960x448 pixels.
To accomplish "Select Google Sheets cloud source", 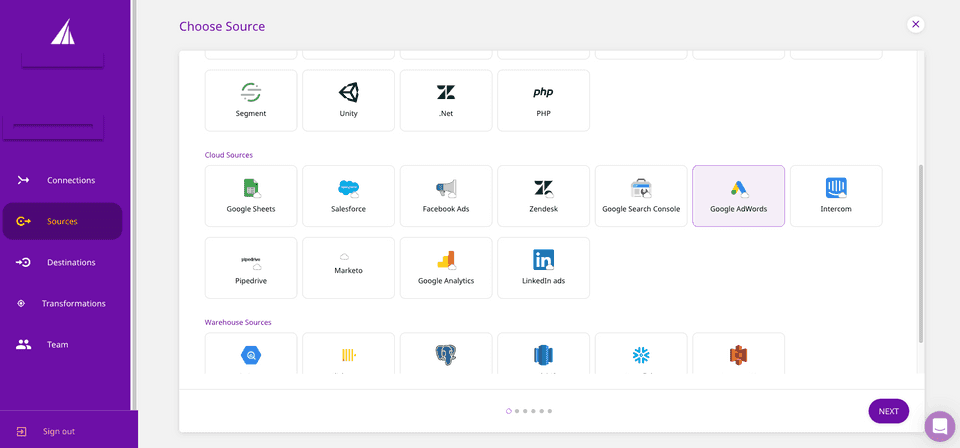I will point(251,196).
